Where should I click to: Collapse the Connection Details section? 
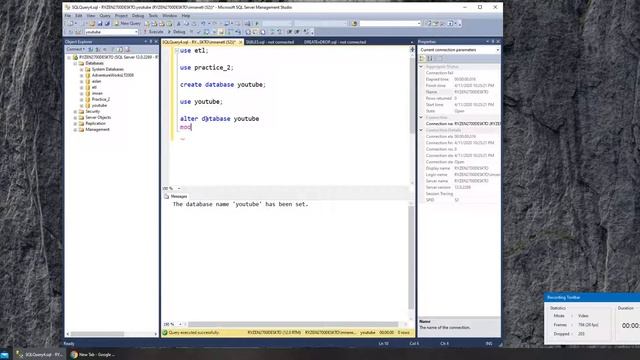click(421, 130)
